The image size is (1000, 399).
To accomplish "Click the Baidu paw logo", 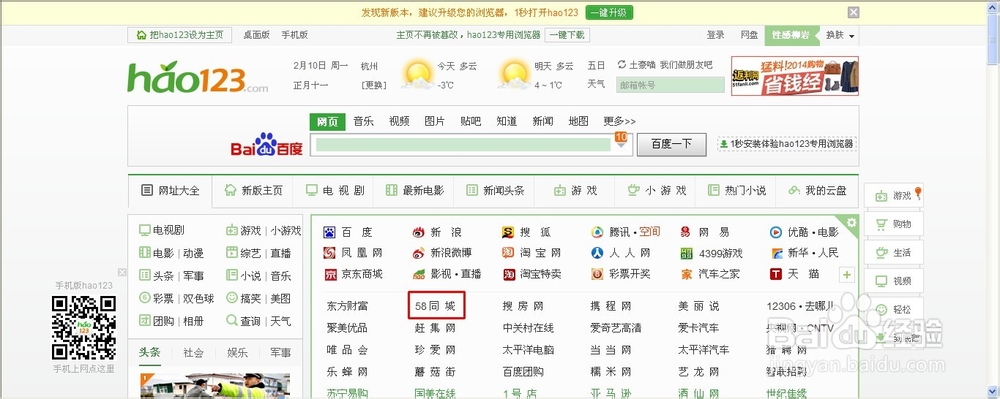I will [266, 144].
